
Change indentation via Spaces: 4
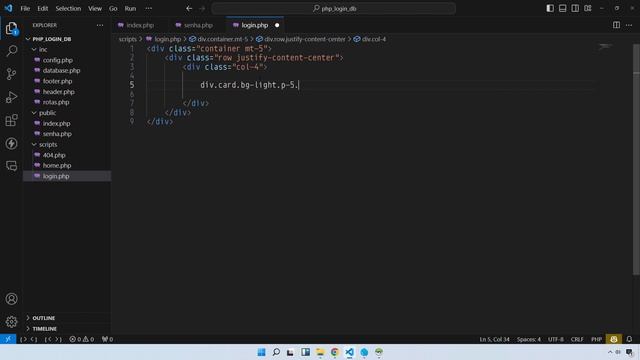click(529, 339)
